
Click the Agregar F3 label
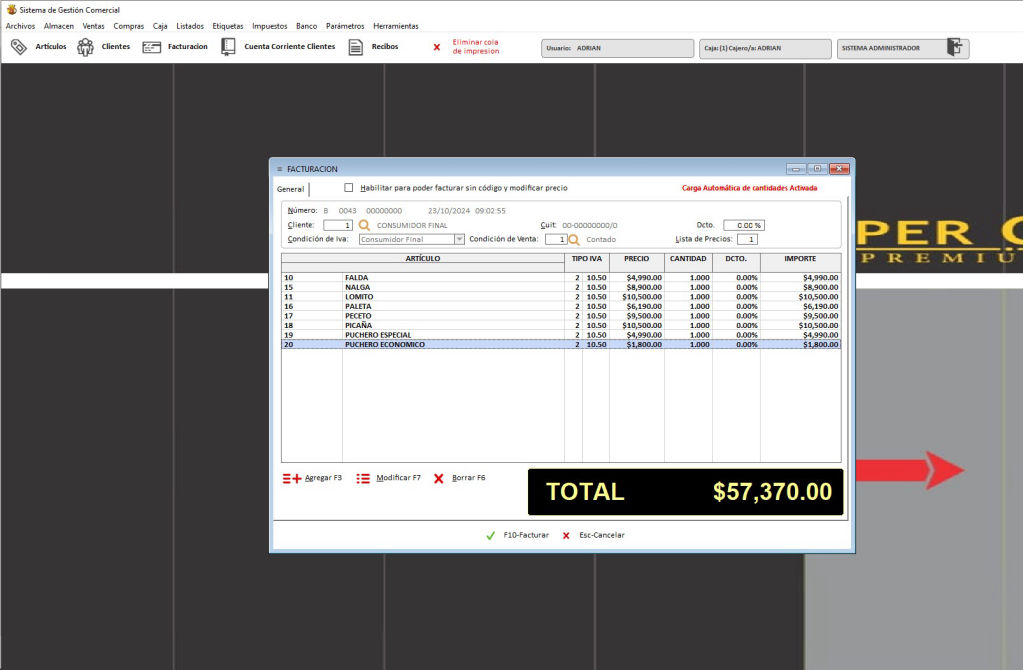click(x=324, y=478)
